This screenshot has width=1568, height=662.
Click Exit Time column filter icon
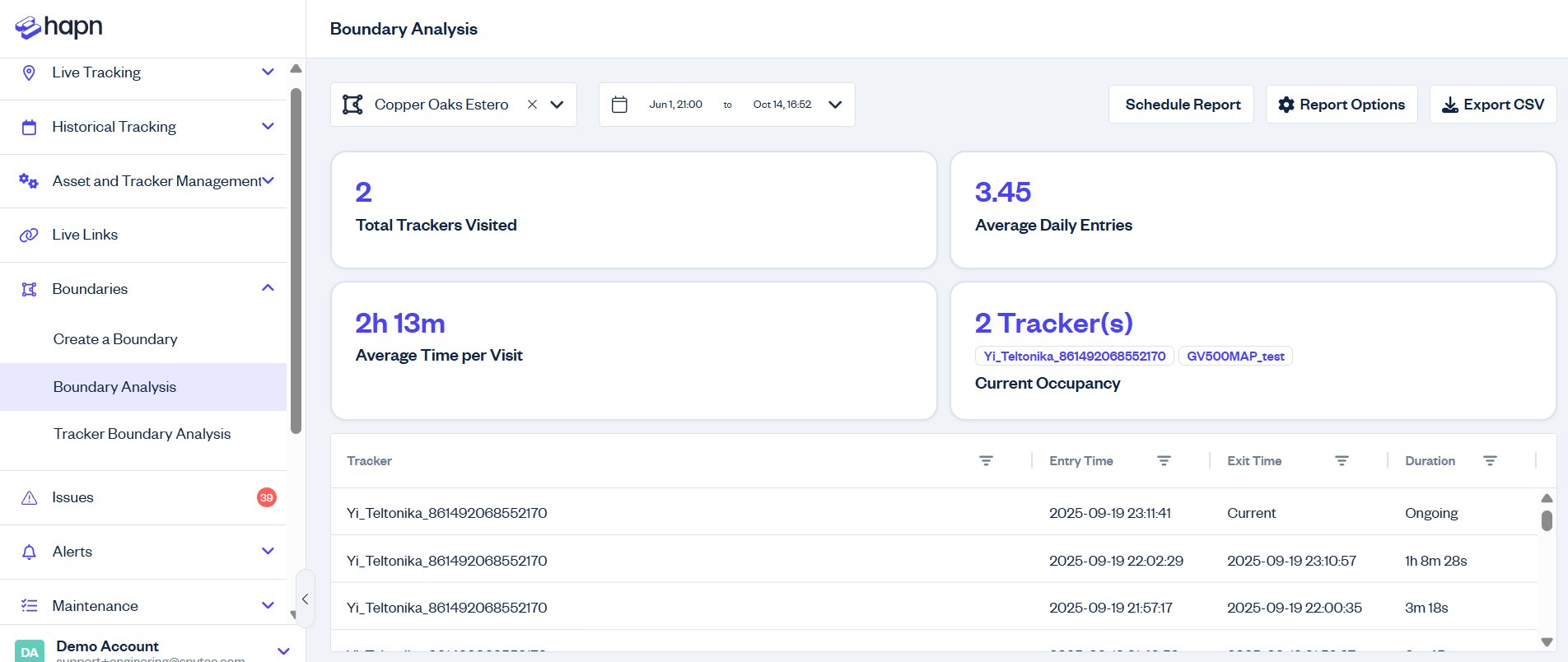pos(1342,461)
